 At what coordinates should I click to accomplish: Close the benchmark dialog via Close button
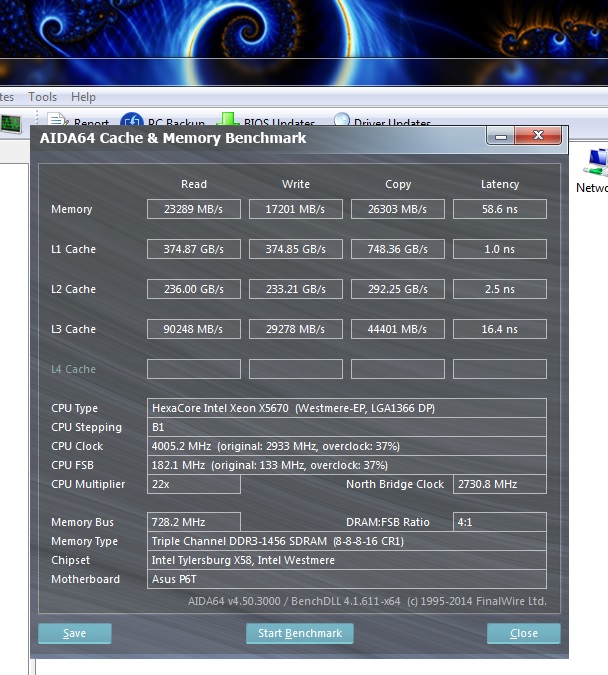tap(524, 633)
